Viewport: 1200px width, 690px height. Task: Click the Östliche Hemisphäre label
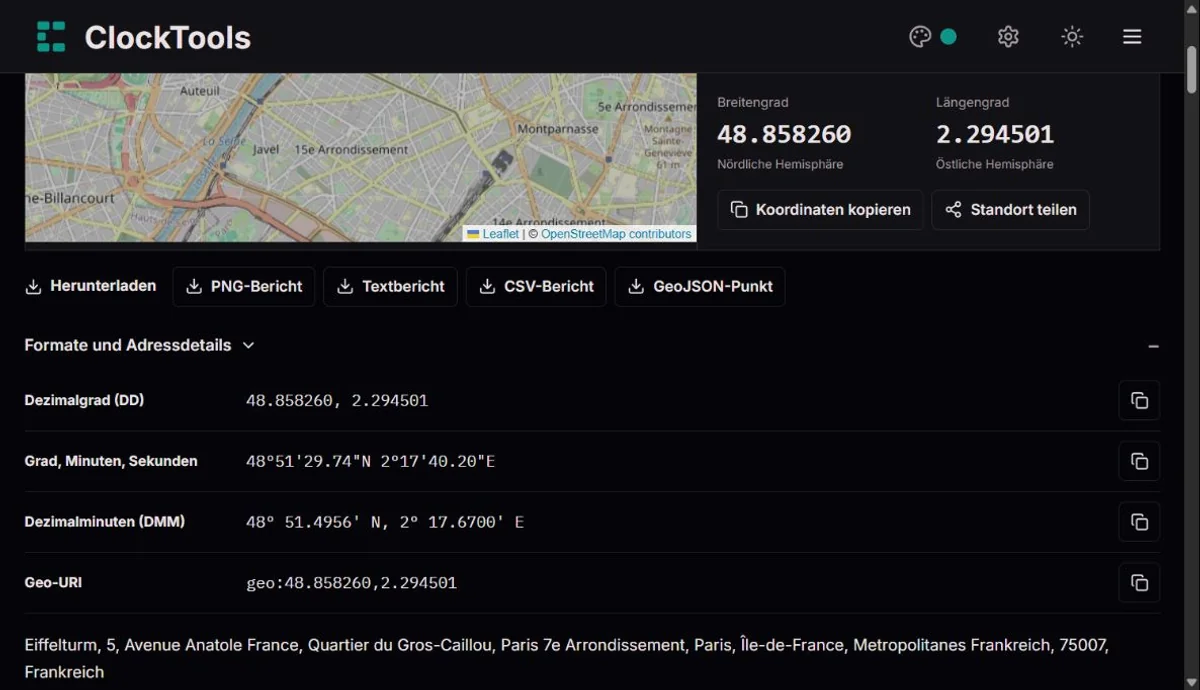pos(995,164)
